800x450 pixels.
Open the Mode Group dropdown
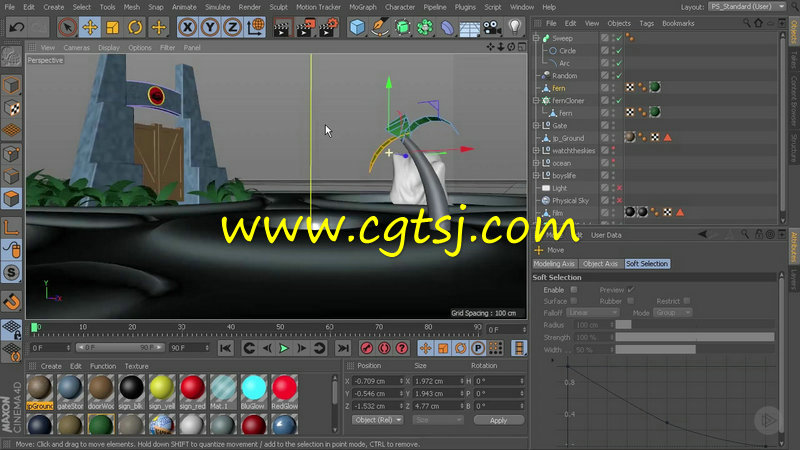click(x=672, y=312)
